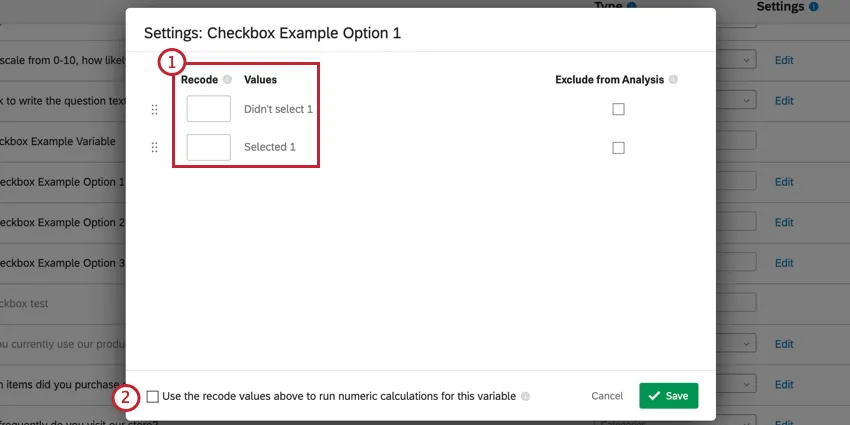
Task: Click the info icon next to Recode
Action: [x=227, y=79]
